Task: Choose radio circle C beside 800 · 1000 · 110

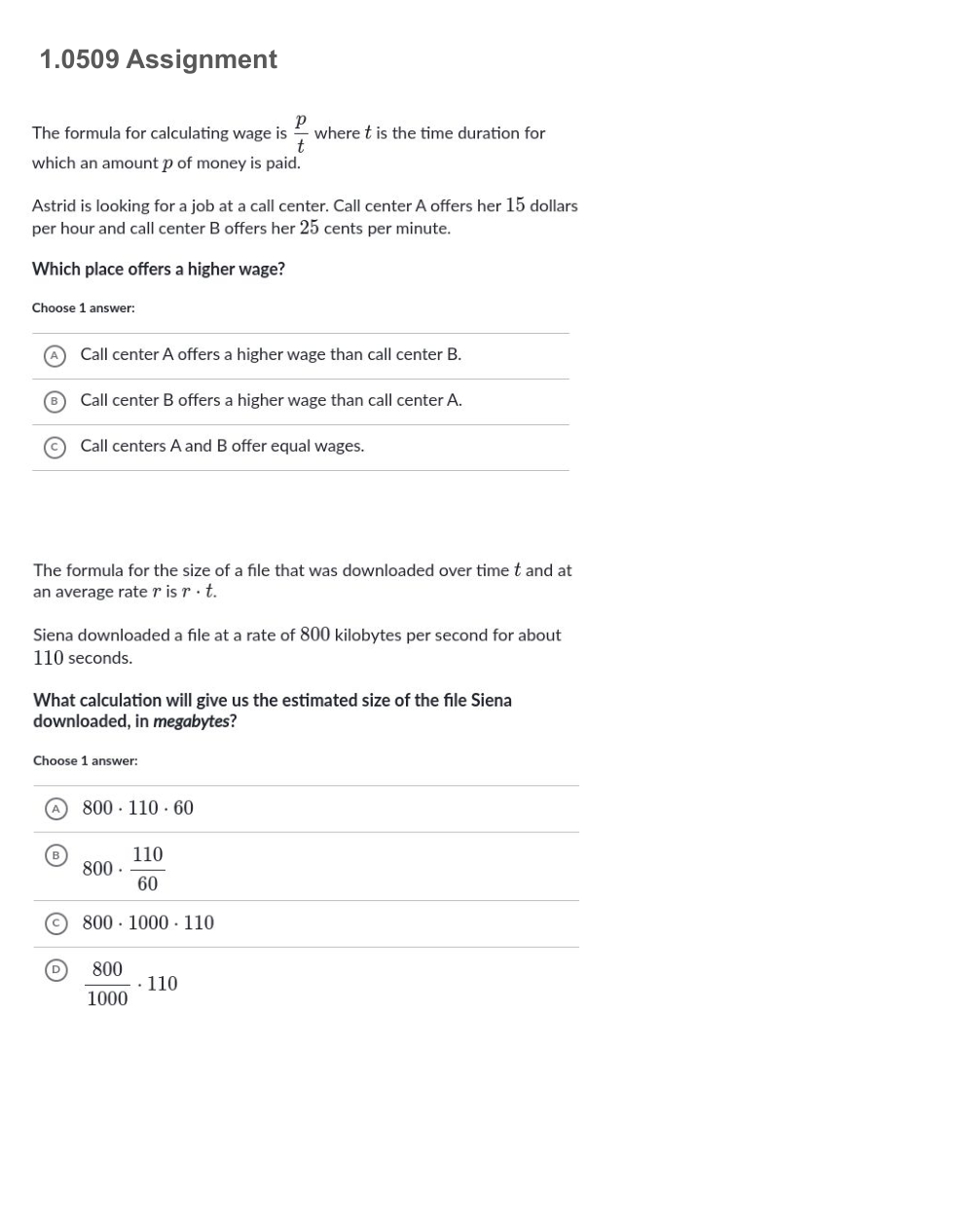Action: coord(56,924)
